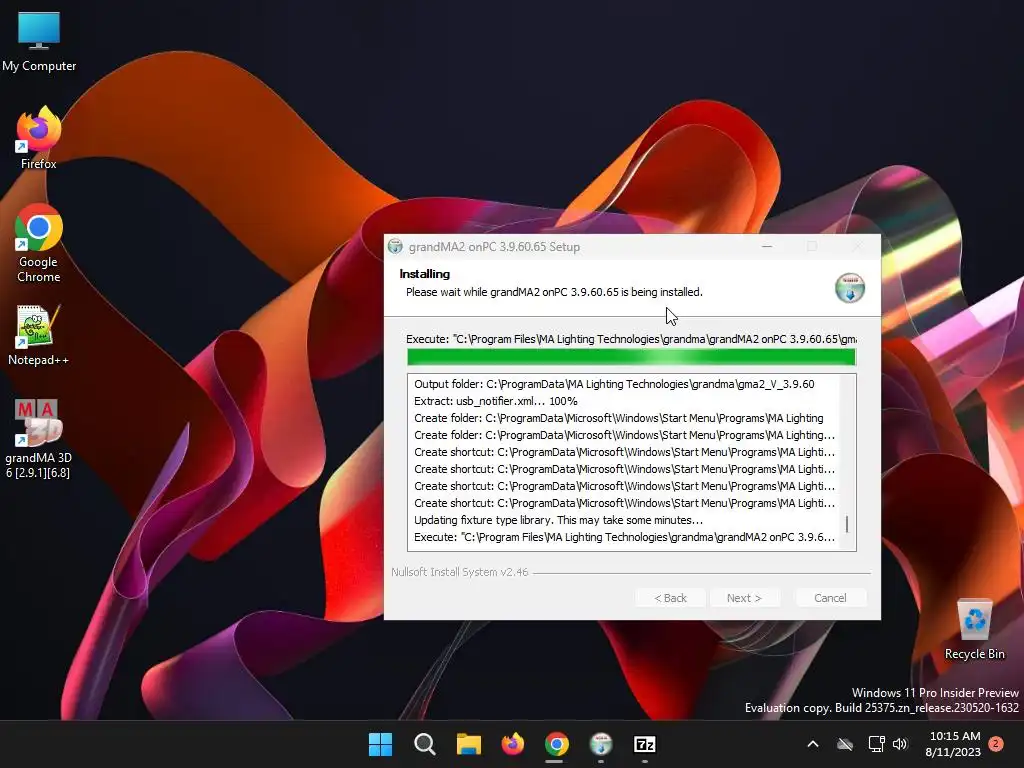Select the grandMA 3D desktop shortcut
This screenshot has width=1024, height=768.
(39, 439)
